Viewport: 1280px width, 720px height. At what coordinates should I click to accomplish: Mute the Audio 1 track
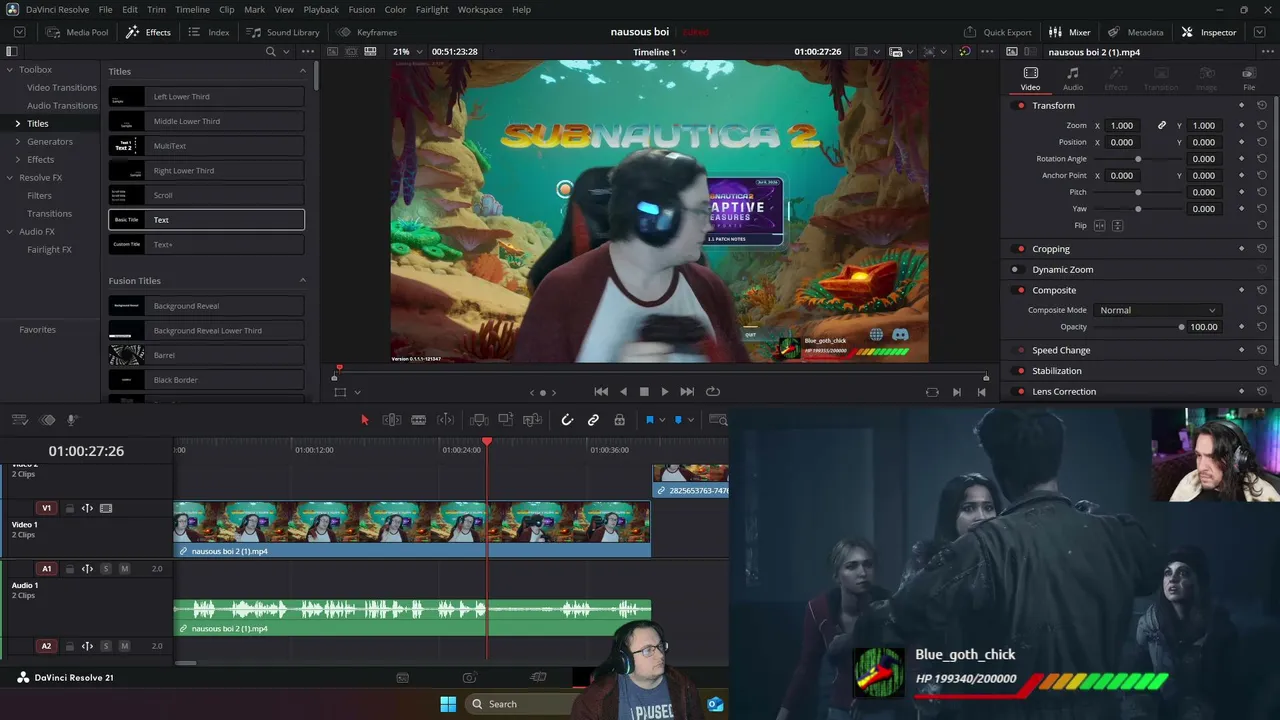tap(124, 569)
